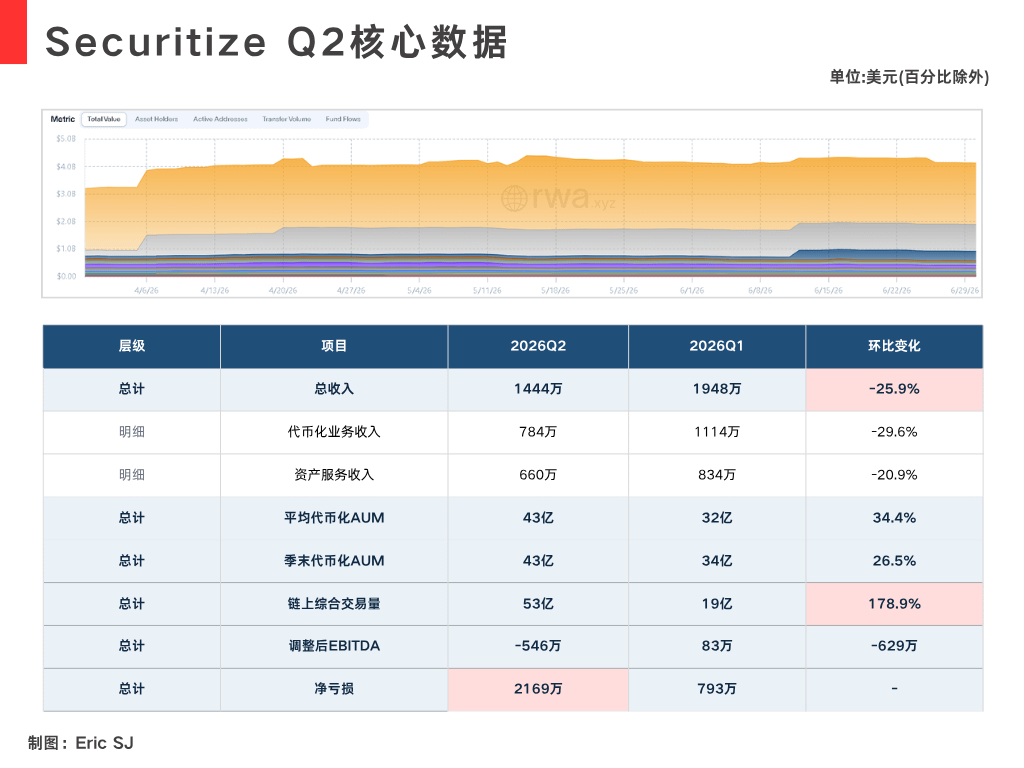Click the '总收入' row label
Image resolution: width=1024 pixels, height=768 pixels.
334,389
